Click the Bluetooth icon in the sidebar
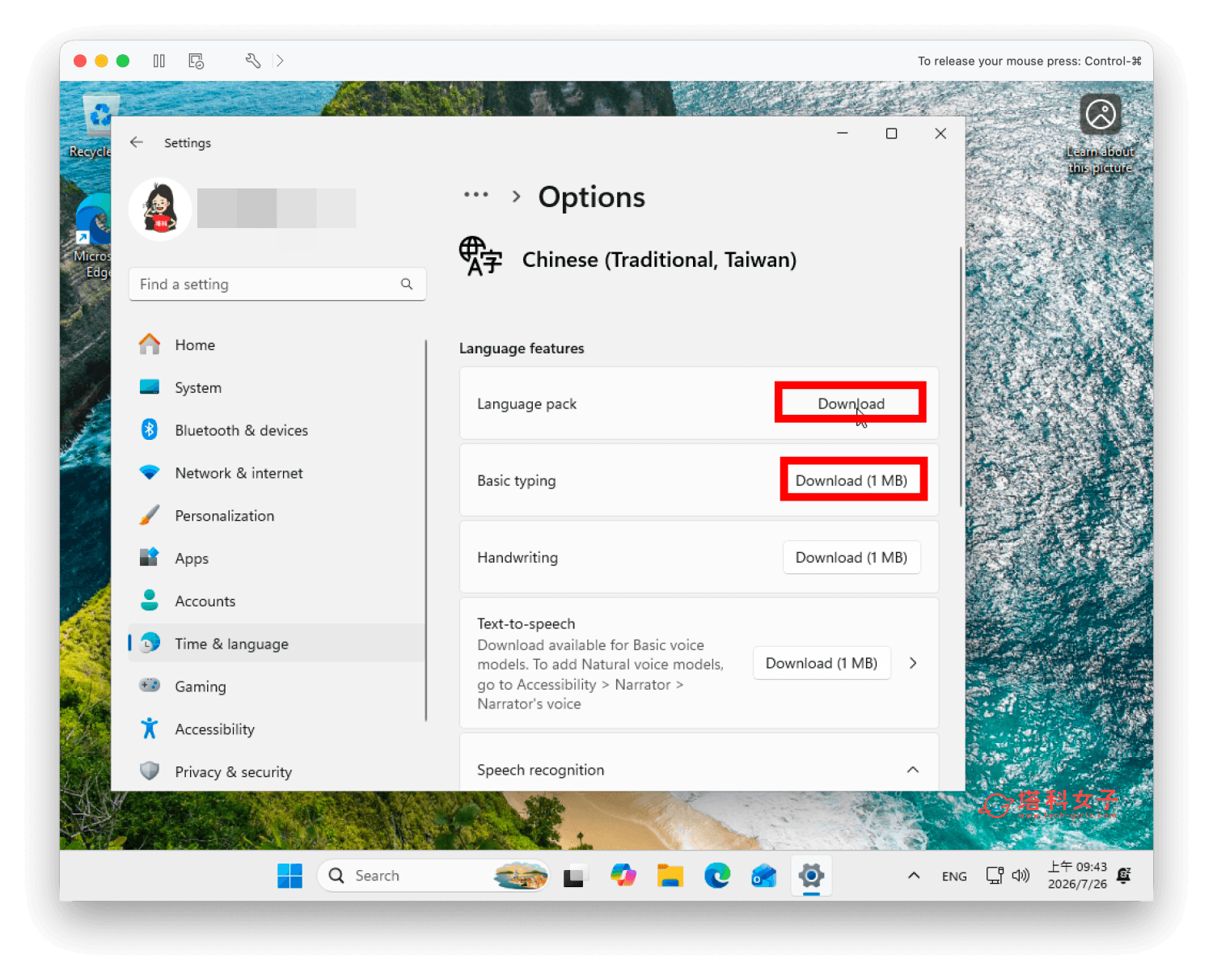This screenshot has height=980, width=1213. point(150,429)
